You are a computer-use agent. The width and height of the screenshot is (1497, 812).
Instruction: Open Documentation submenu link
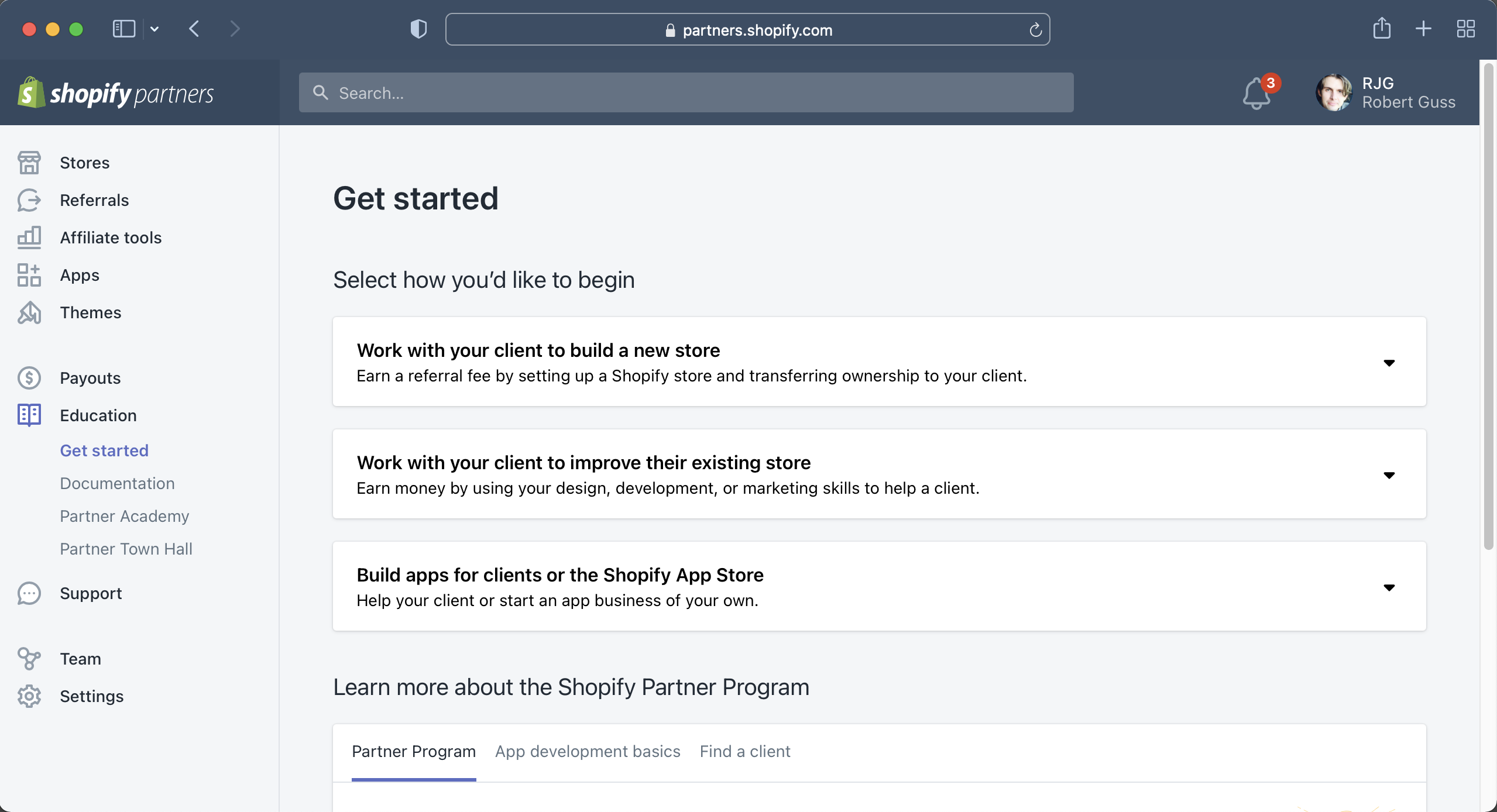117,483
